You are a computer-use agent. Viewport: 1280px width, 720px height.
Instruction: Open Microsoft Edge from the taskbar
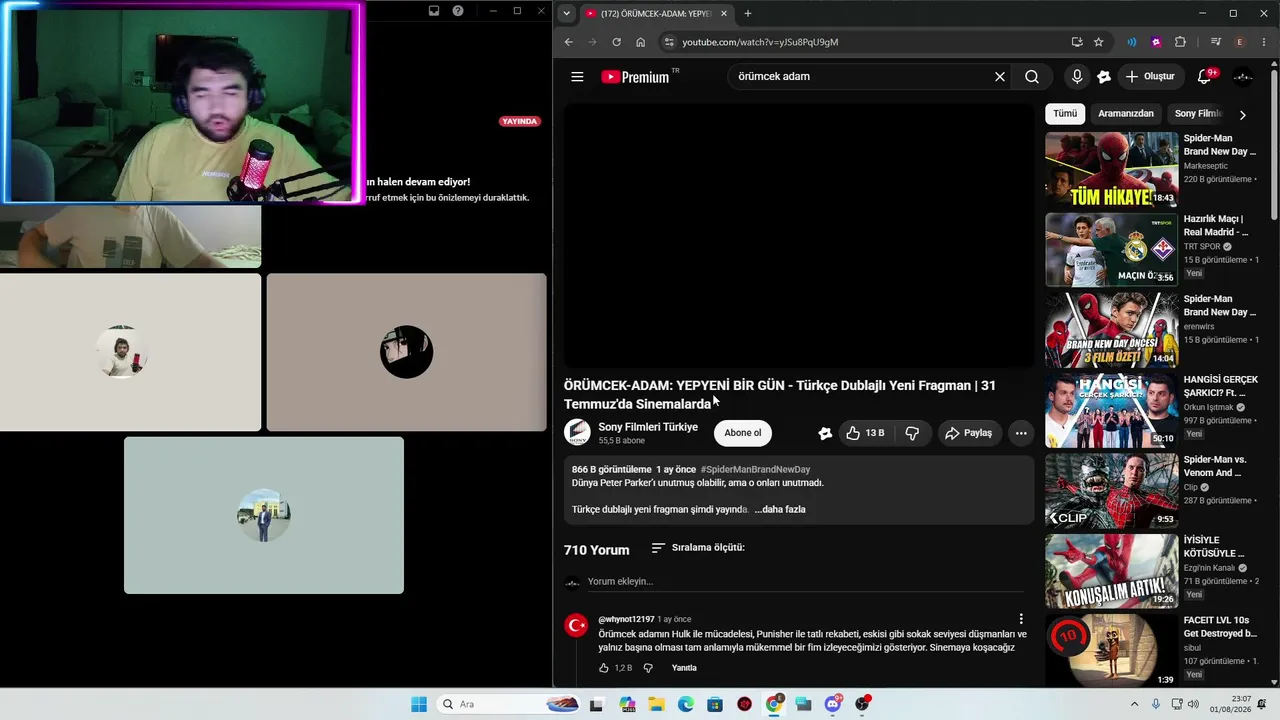685,704
